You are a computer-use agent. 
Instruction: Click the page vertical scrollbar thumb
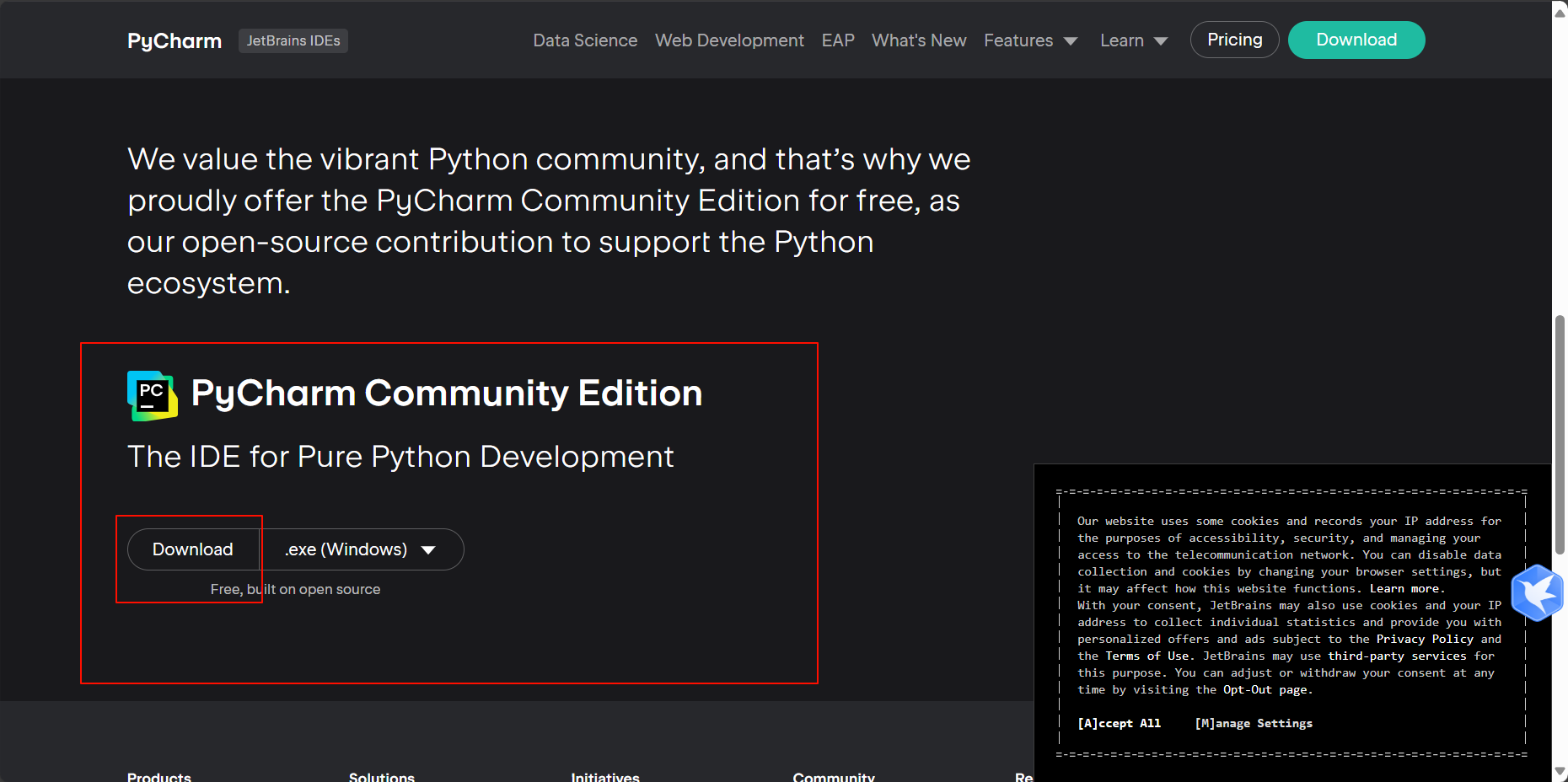(x=1560, y=434)
